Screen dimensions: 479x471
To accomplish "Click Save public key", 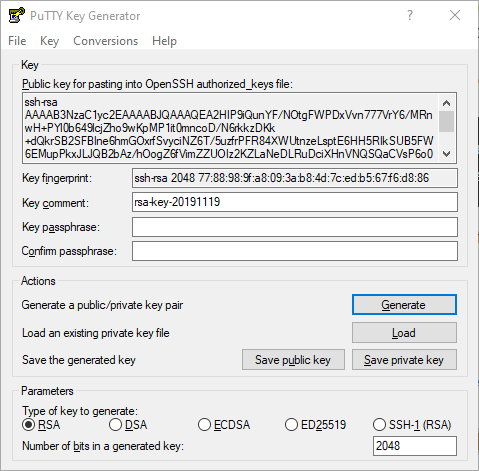I will click(293, 360).
